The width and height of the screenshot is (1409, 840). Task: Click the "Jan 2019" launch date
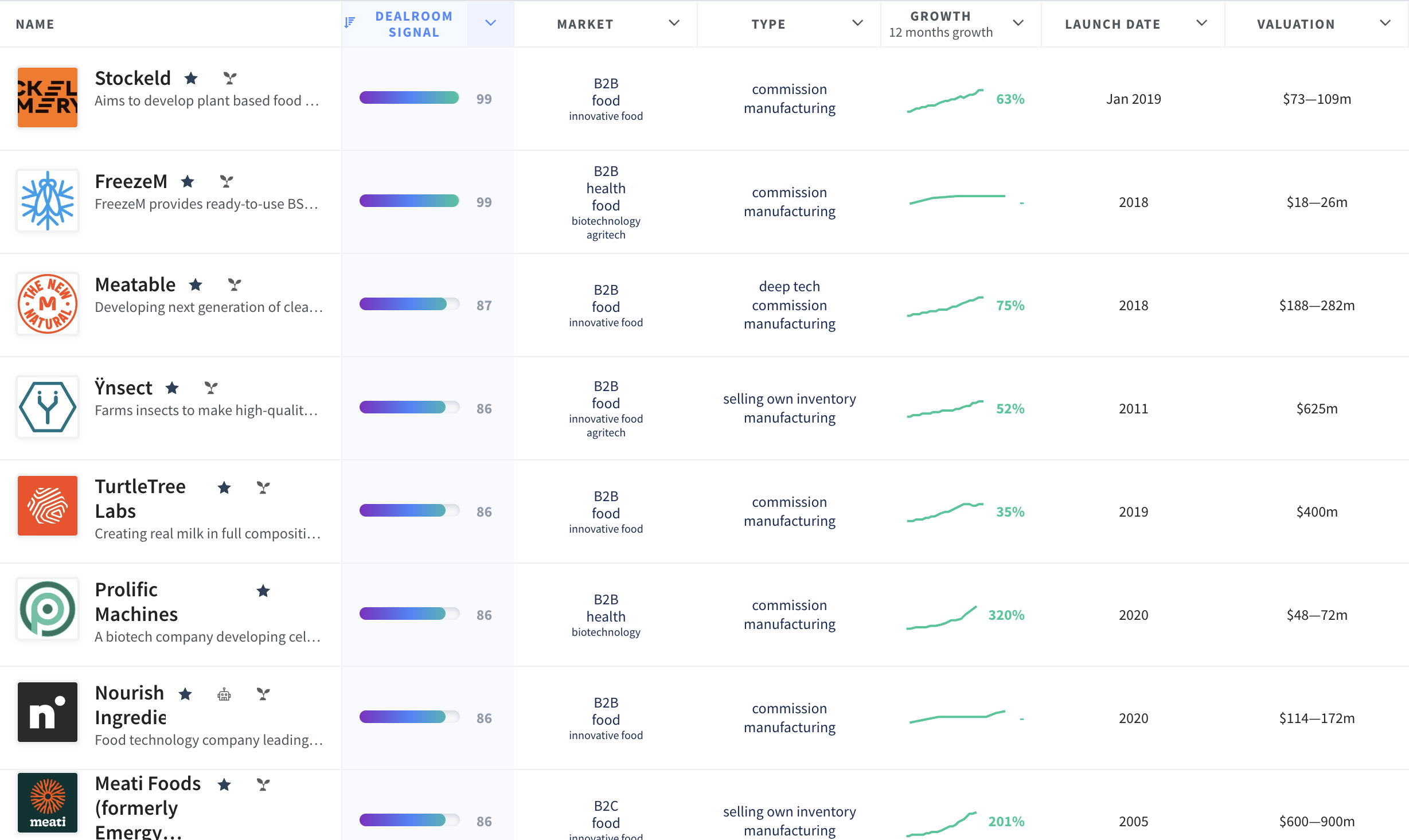pos(1134,99)
